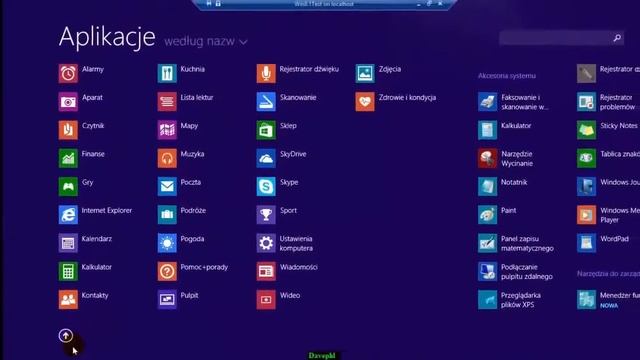Launch the Skanowanie scan app
Viewport: 640px width, 360px height.
click(x=266, y=102)
